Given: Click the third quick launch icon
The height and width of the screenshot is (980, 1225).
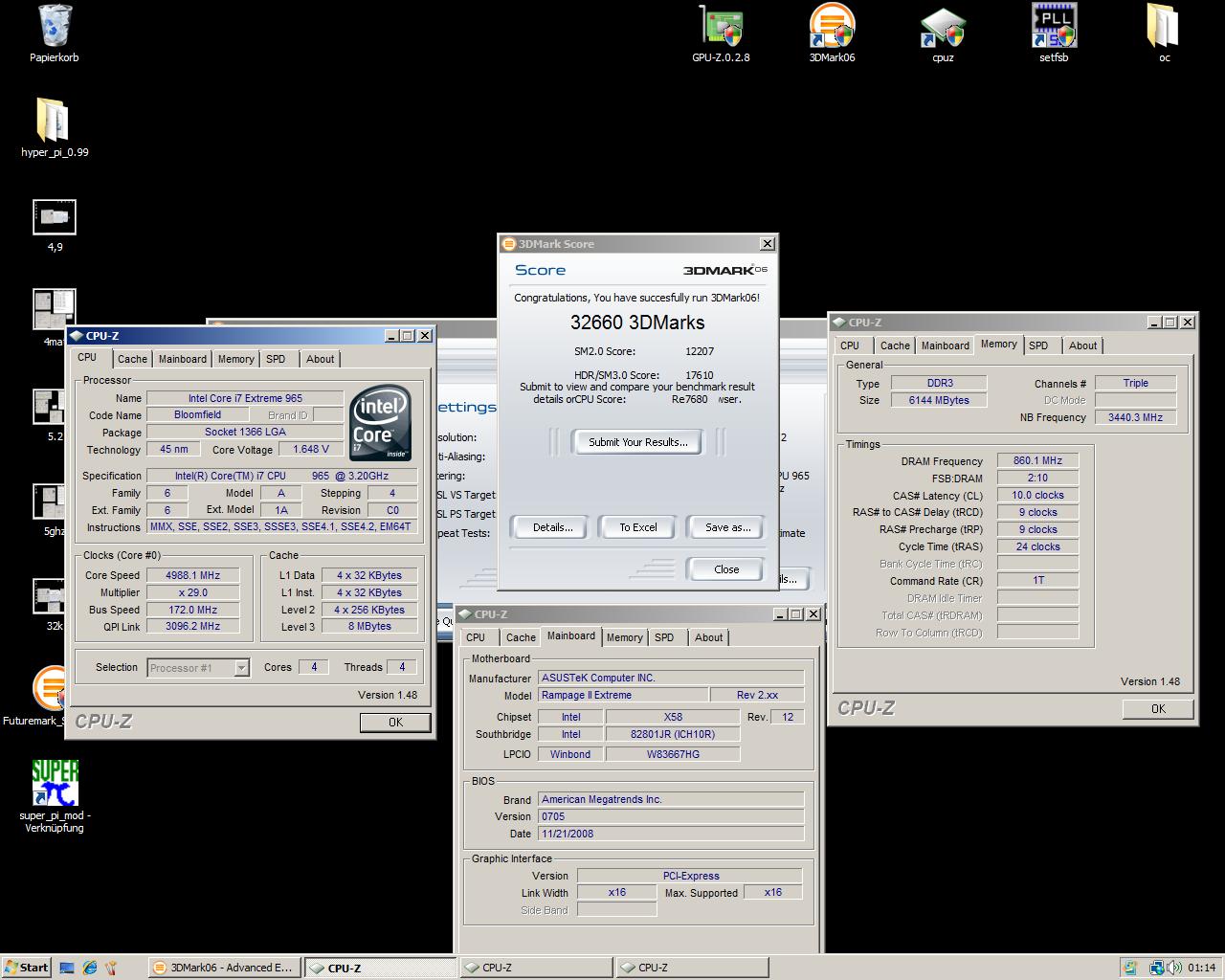Looking at the screenshot, I should click(x=111, y=968).
